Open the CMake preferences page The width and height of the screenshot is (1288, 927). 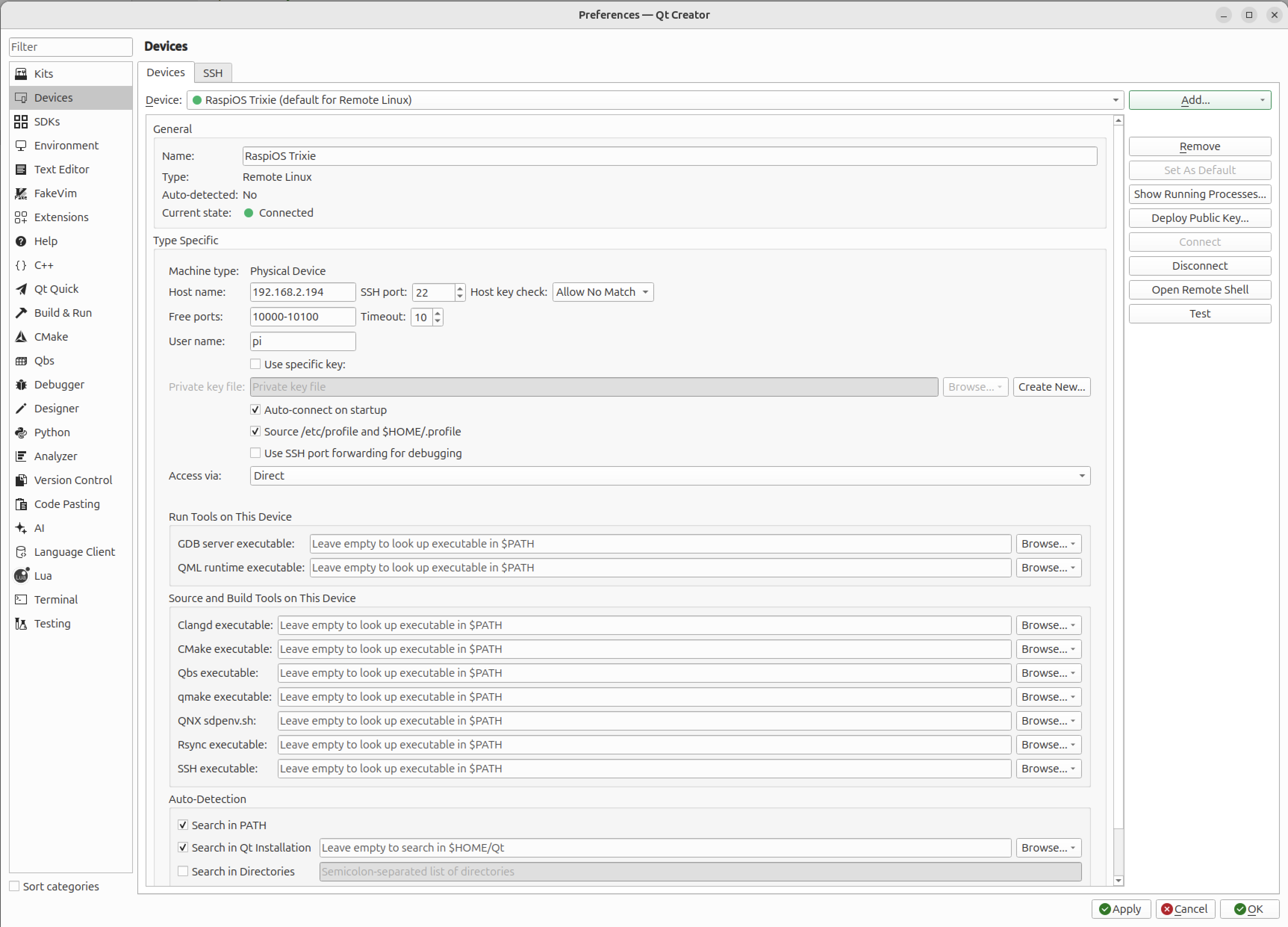coord(50,336)
